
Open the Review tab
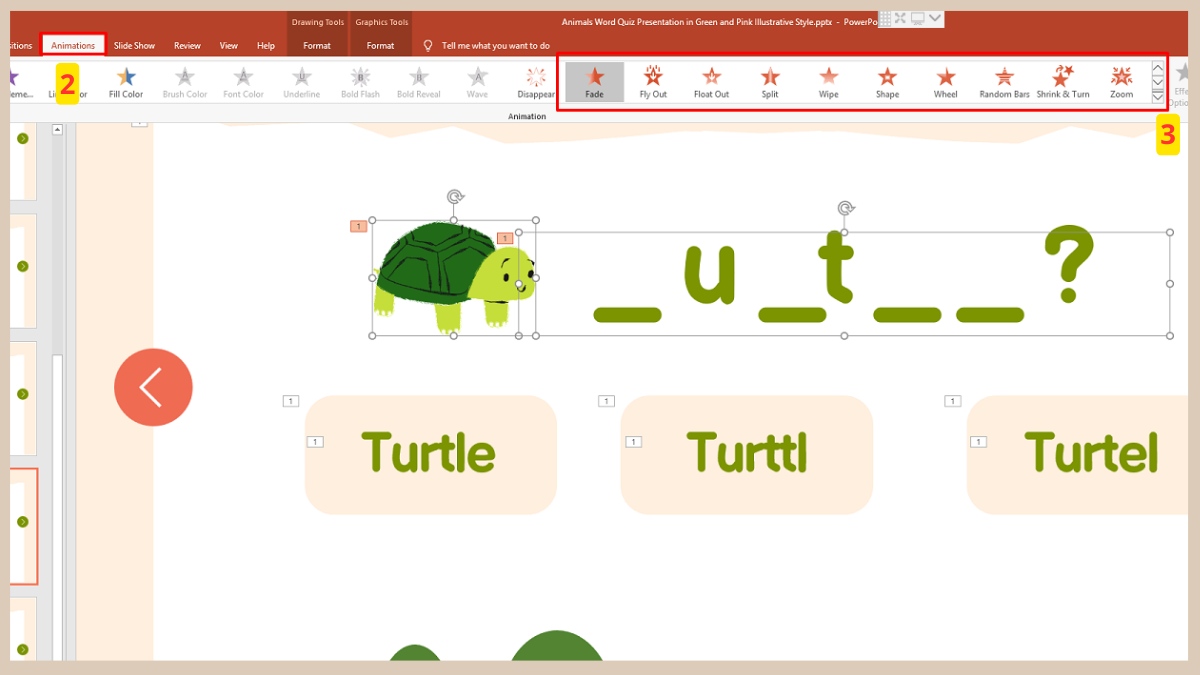187,45
